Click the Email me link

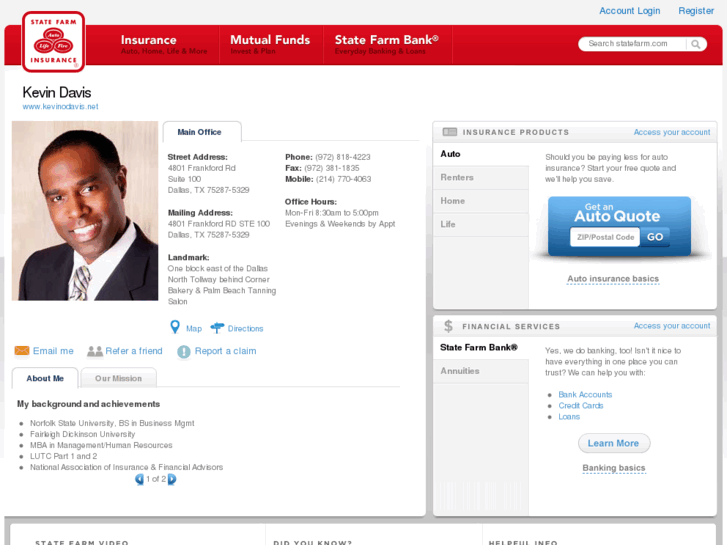click(53, 351)
